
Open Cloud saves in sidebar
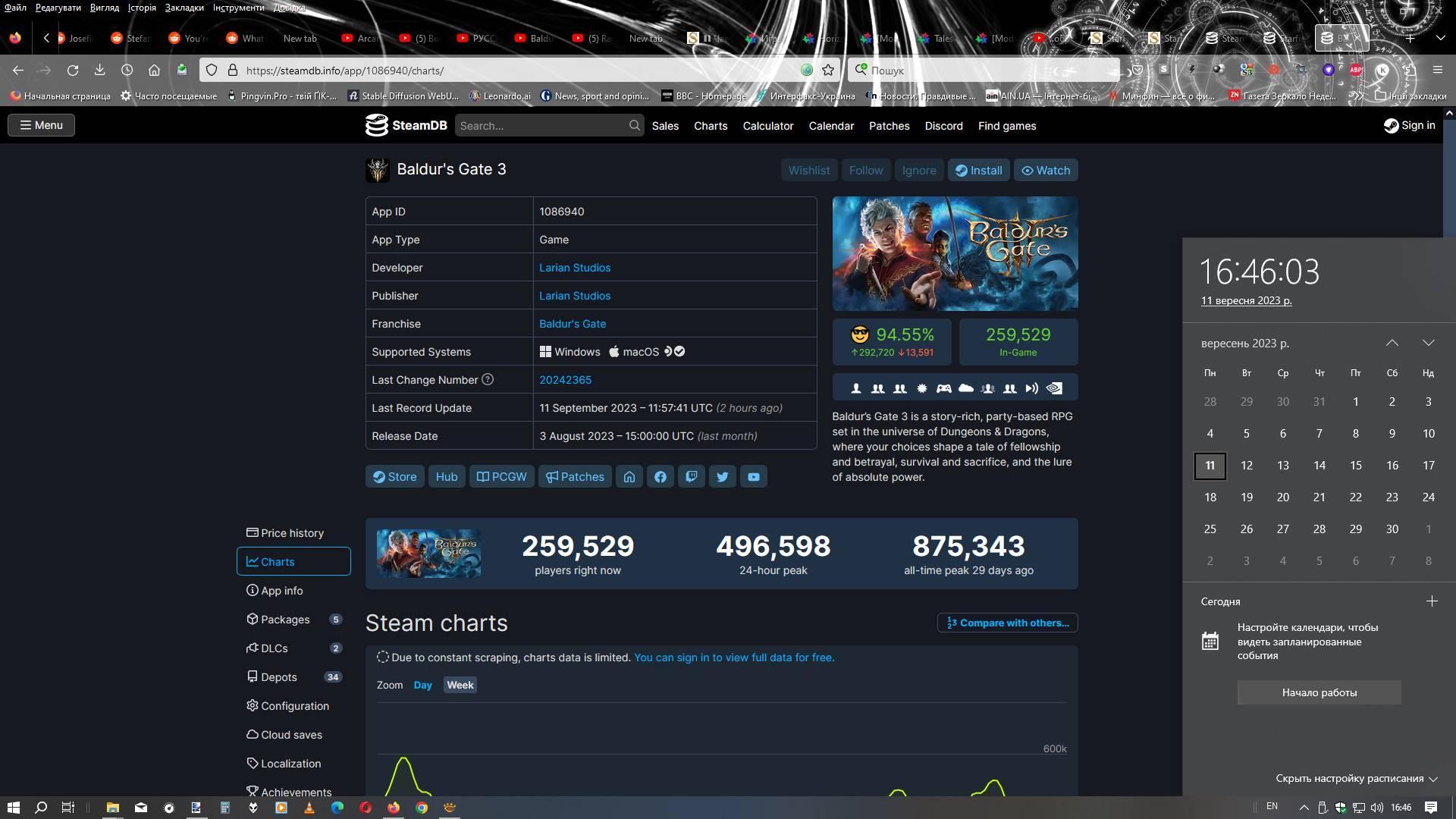[x=293, y=735]
